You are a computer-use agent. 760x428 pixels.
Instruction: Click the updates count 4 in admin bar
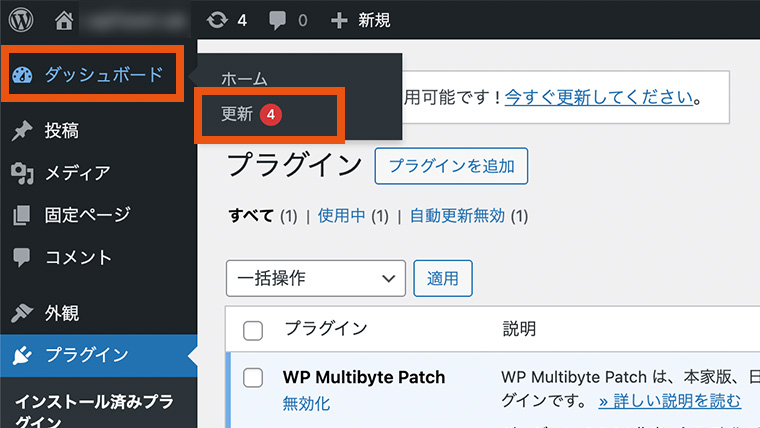tap(242, 20)
